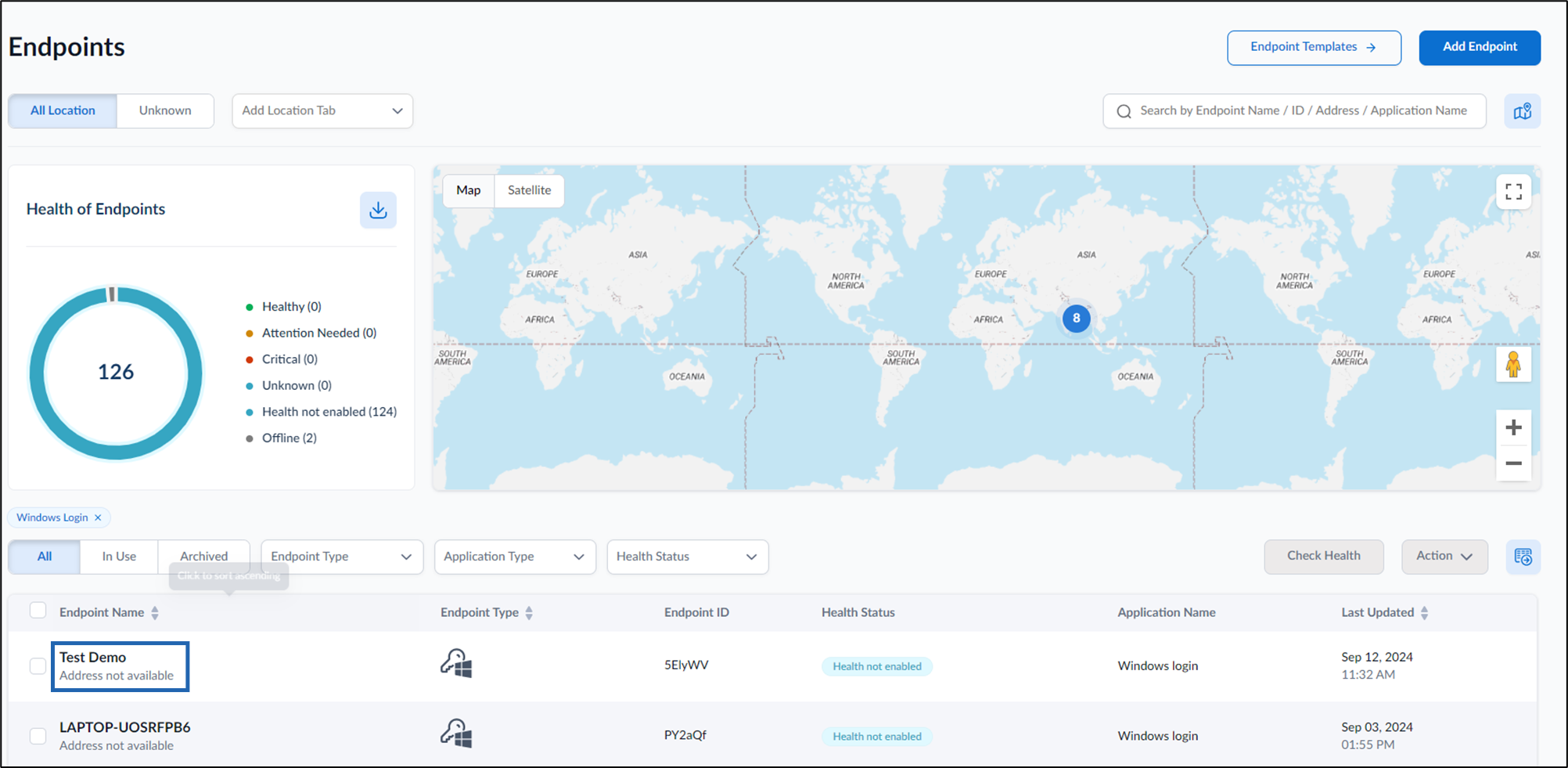This screenshot has width=1568, height=768.
Task: Click the Add Endpoint button
Action: (x=1480, y=48)
